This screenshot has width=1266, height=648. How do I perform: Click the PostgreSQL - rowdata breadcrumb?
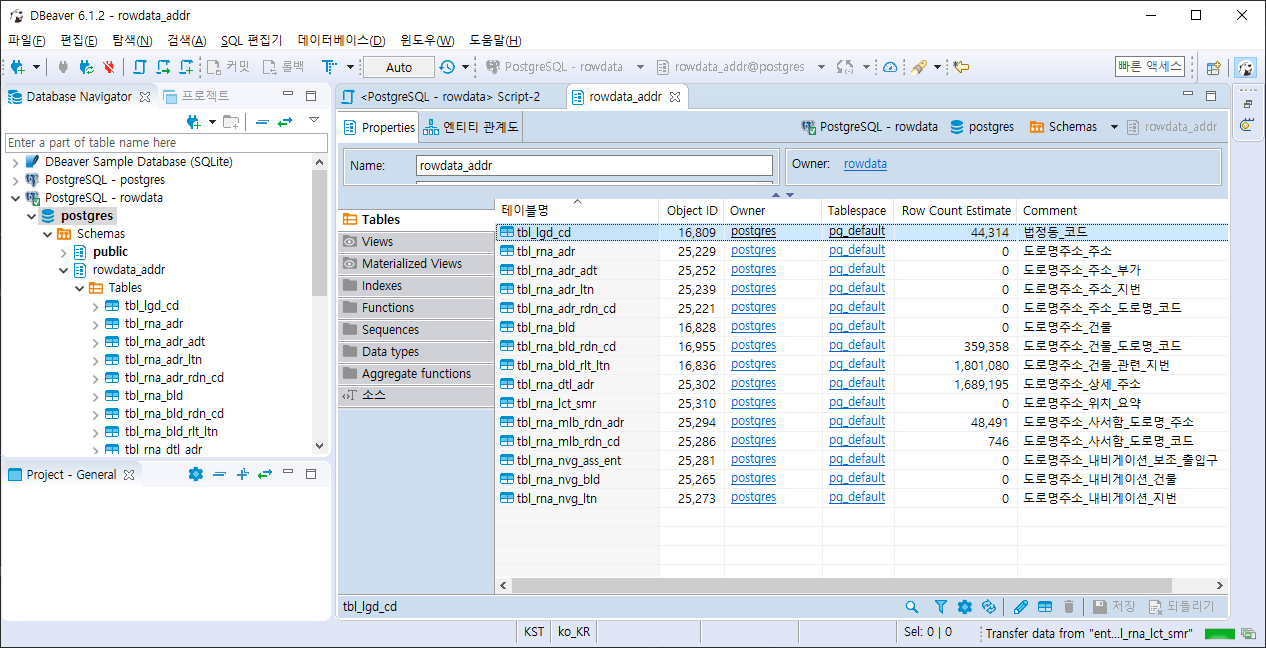(870, 127)
